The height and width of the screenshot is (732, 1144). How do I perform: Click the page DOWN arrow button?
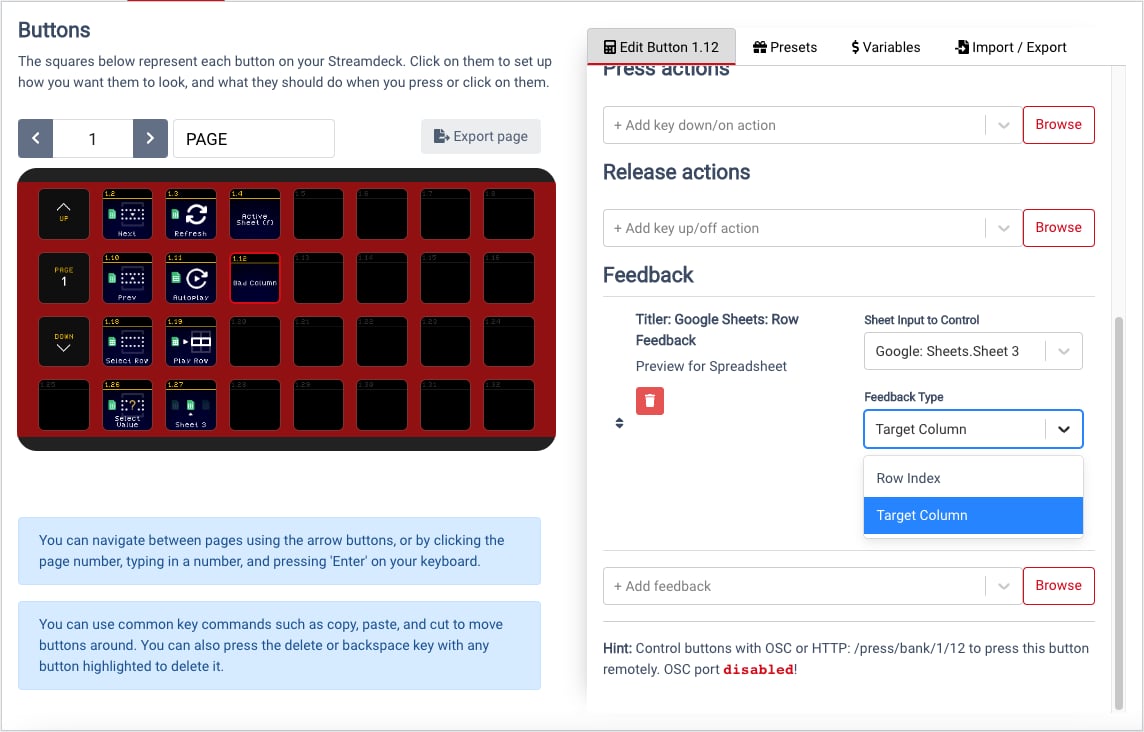click(64, 341)
